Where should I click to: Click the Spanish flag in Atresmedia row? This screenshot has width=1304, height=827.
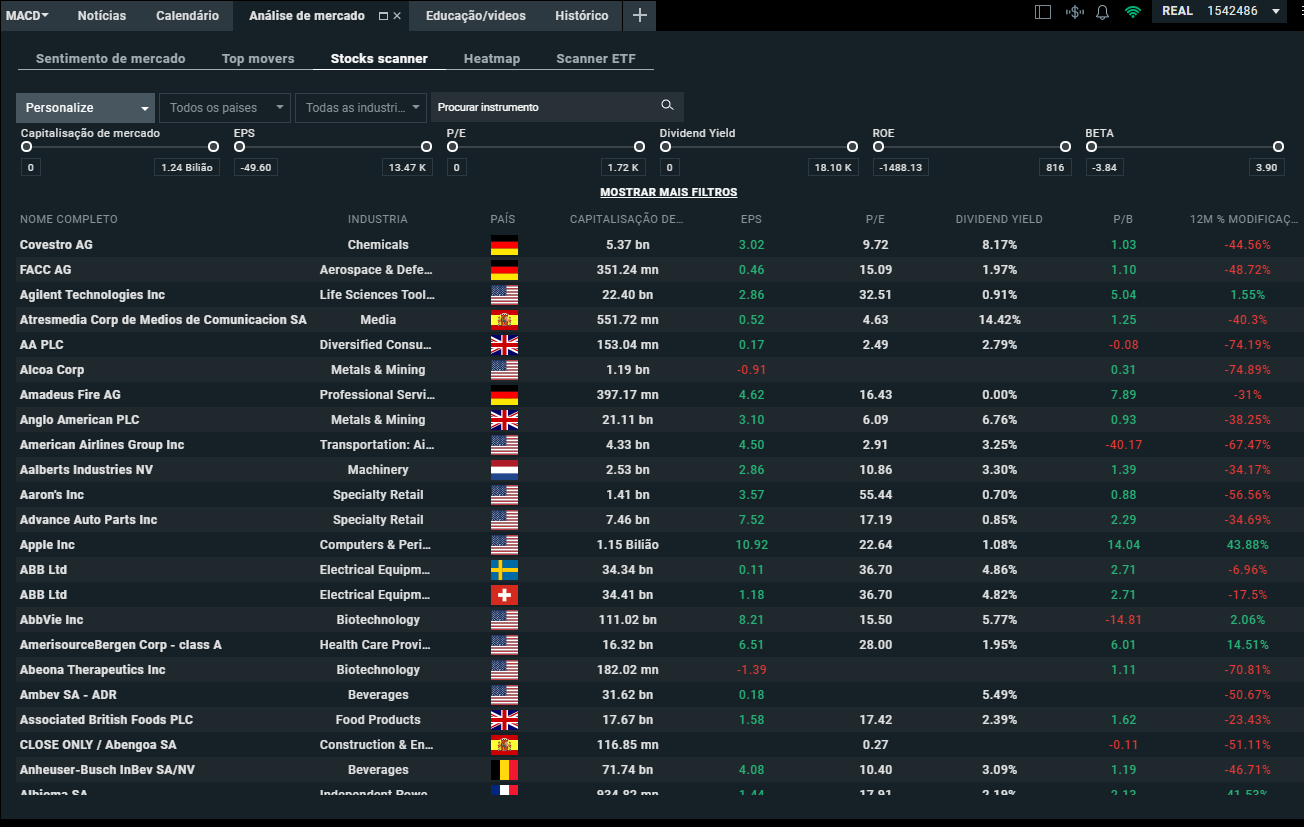coord(504,320)
